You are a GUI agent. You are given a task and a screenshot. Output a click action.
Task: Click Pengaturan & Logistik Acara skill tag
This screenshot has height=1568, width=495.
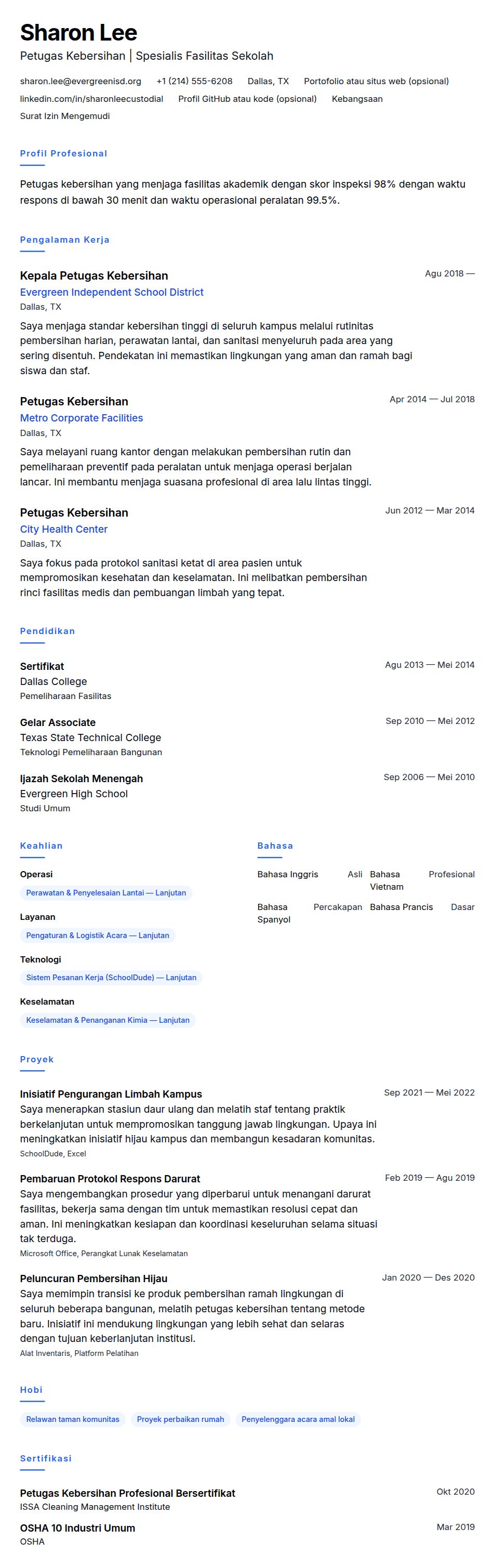[97, 935]
